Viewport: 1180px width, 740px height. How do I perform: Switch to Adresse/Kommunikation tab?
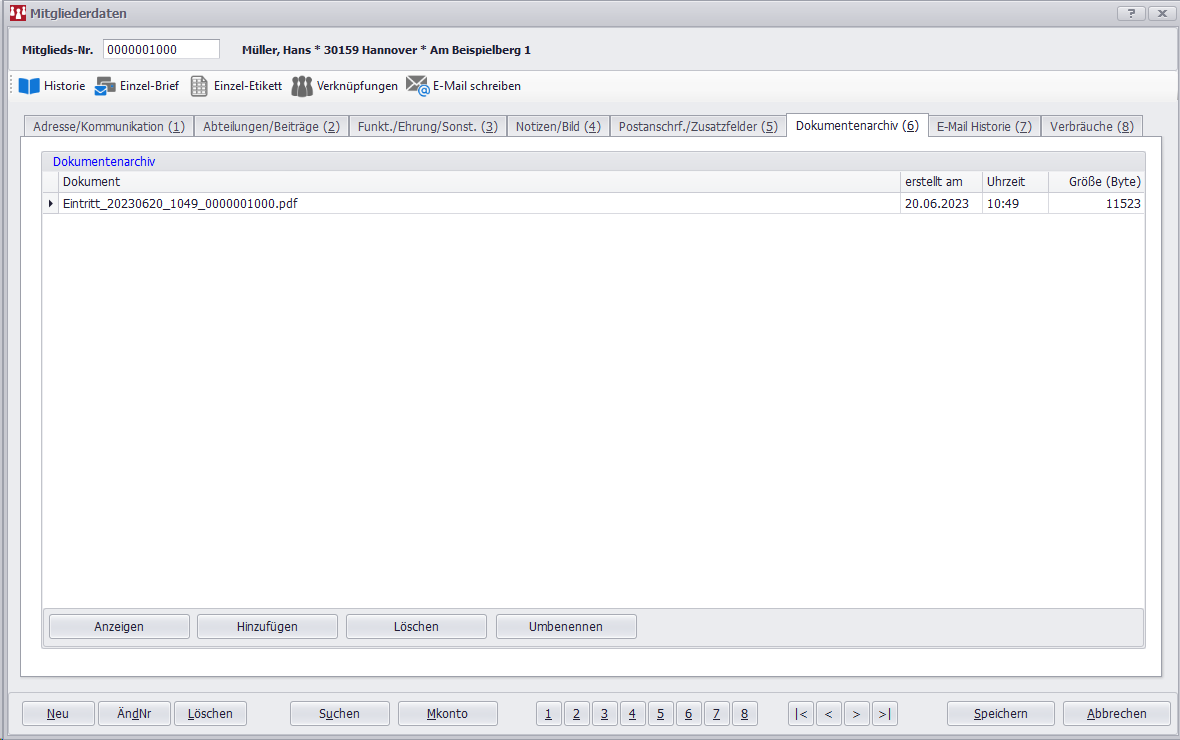coord(109,127)
